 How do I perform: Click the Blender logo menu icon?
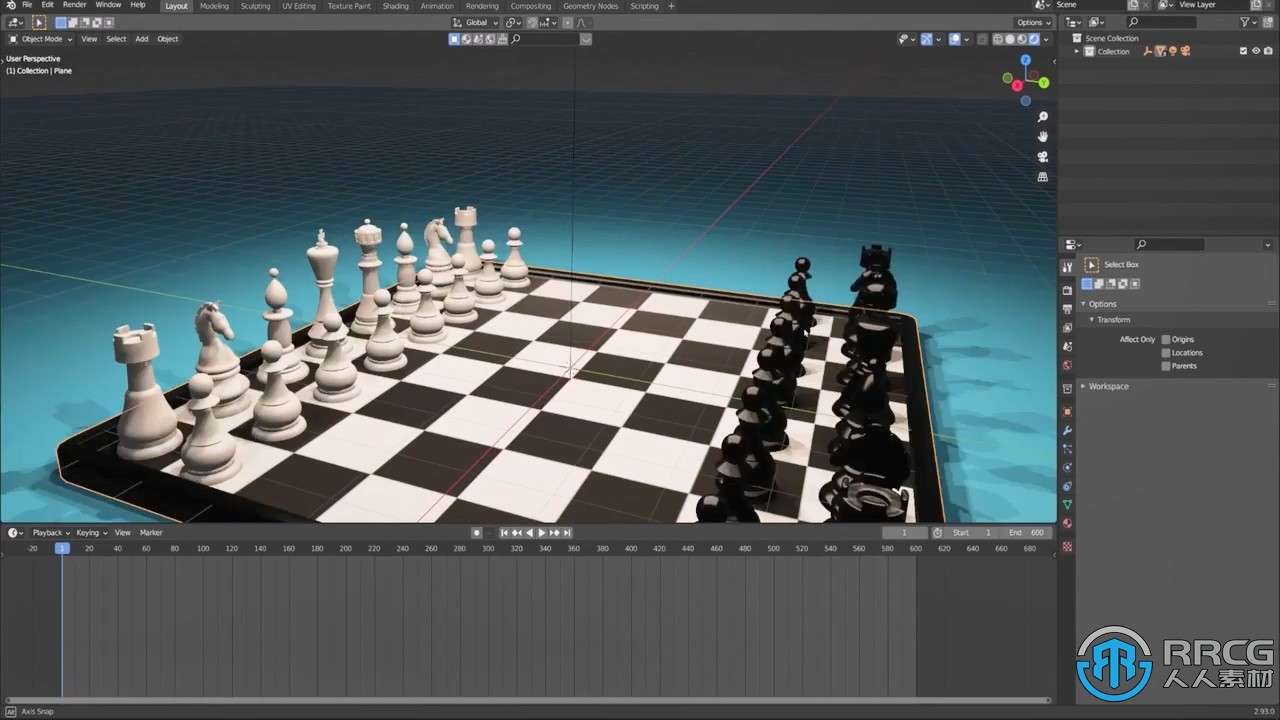(x=10, y=5)
